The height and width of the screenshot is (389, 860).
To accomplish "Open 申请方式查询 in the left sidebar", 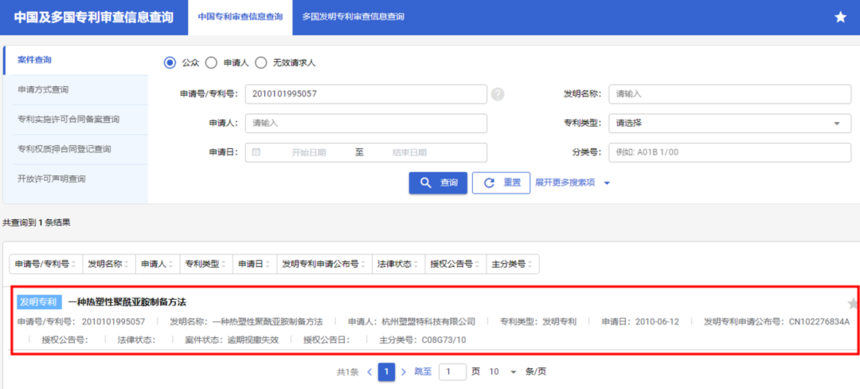I will [76, 89].
